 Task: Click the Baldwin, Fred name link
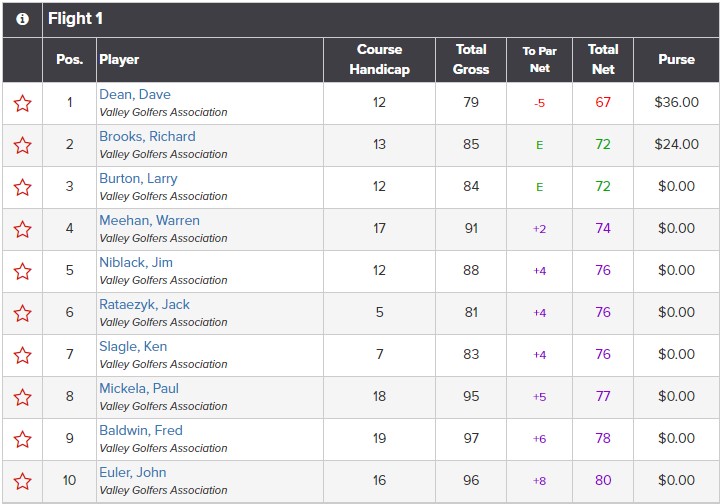point(141,430)
